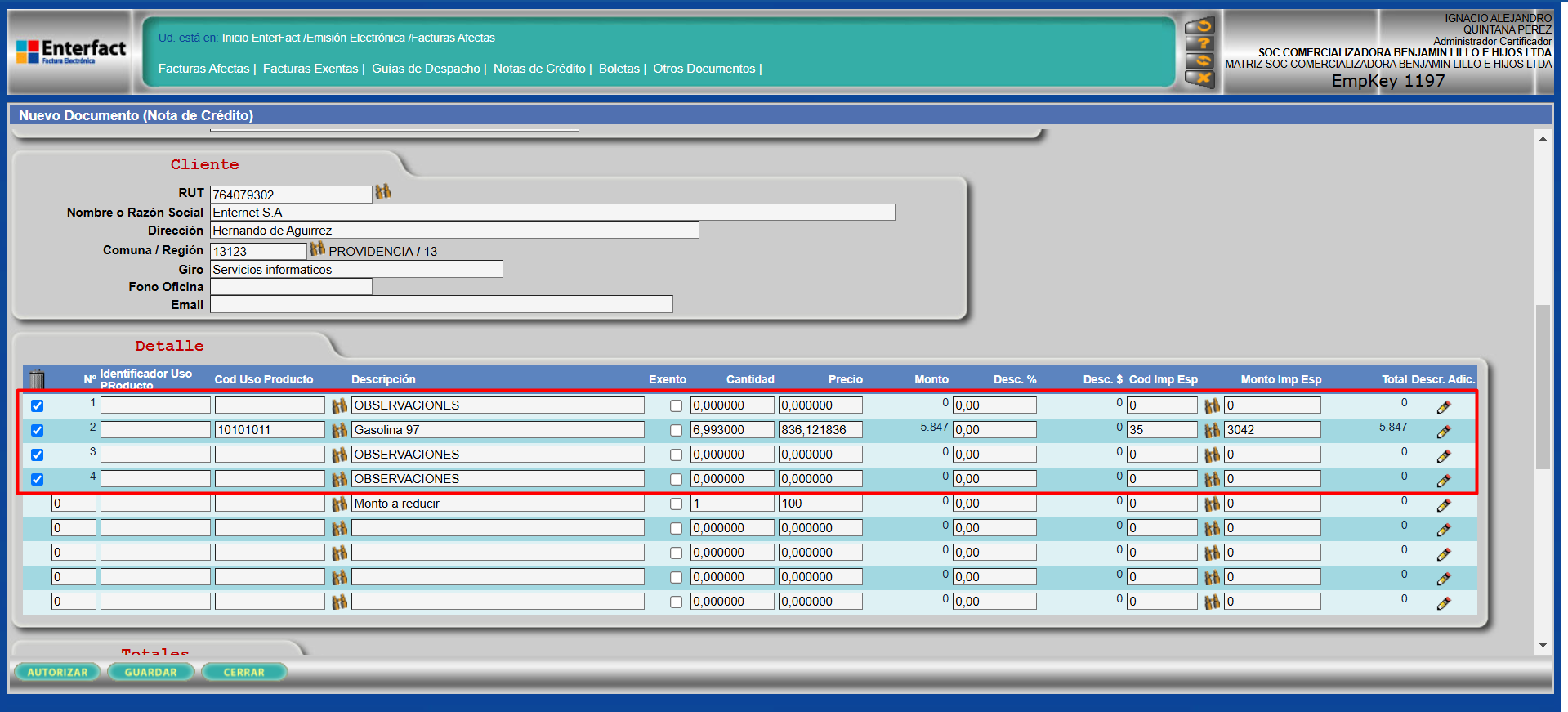Click the vertical scrollbar down arrow
This screenshot has height=712, width=1568.
point(1543,645)
